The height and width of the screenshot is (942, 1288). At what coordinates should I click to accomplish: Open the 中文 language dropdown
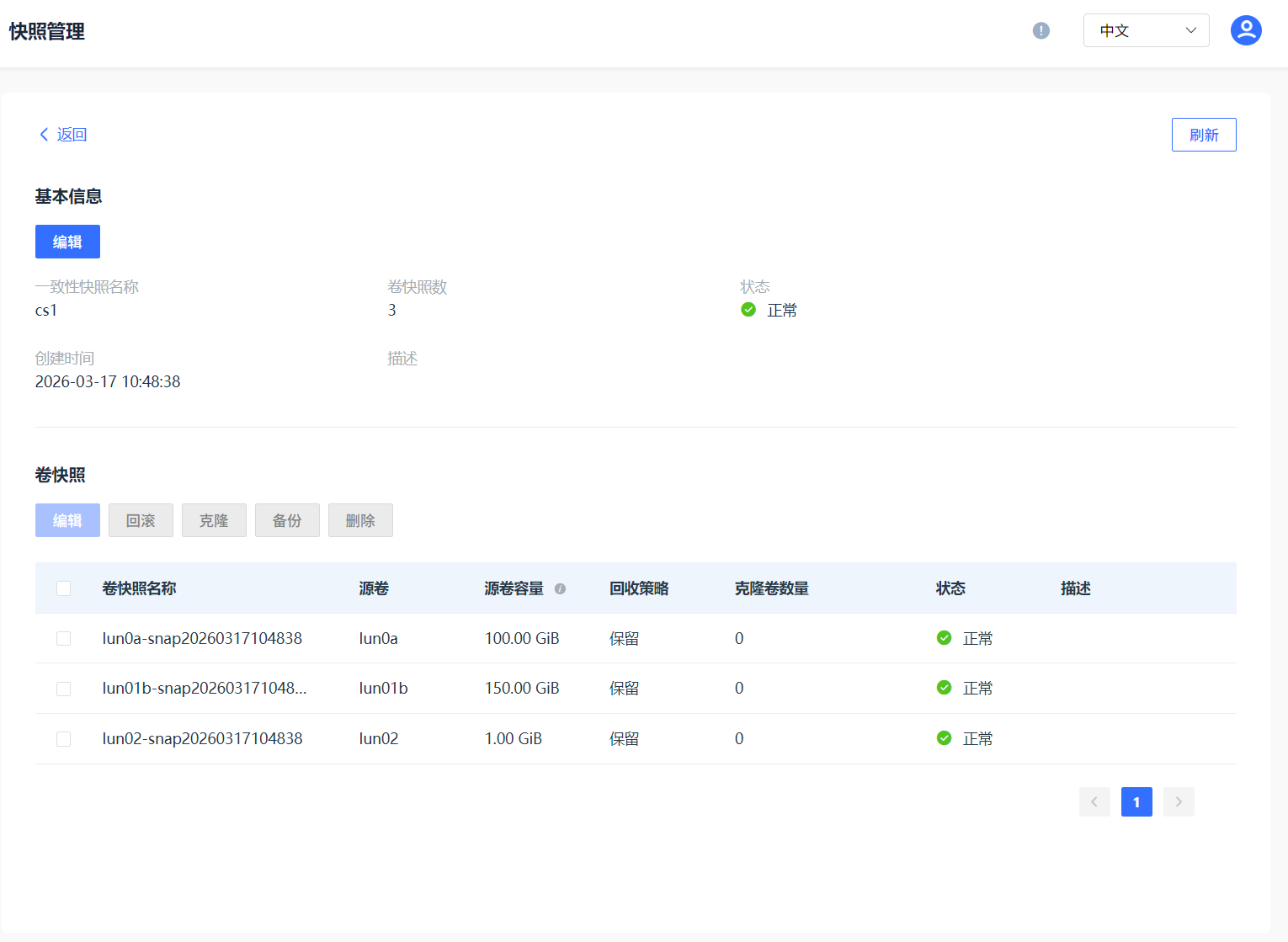1146,30
